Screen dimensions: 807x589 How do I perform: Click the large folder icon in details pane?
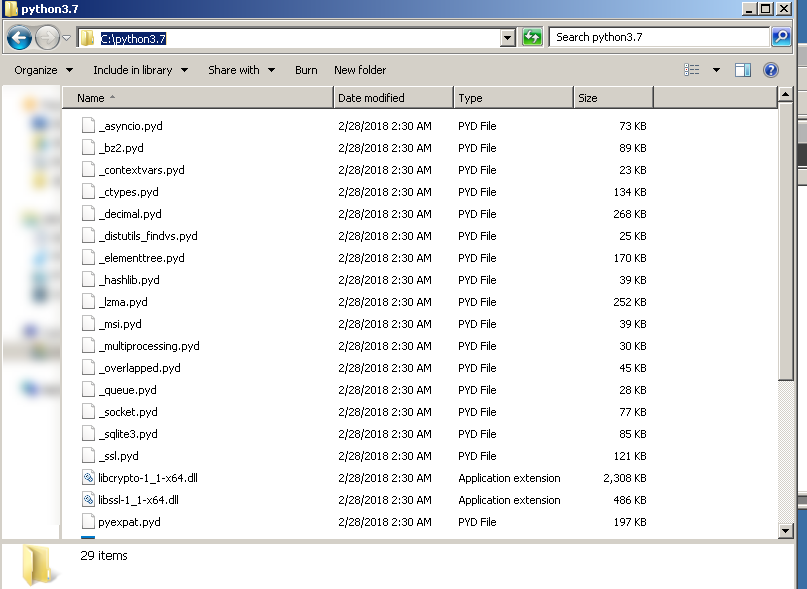pos(37,565)
